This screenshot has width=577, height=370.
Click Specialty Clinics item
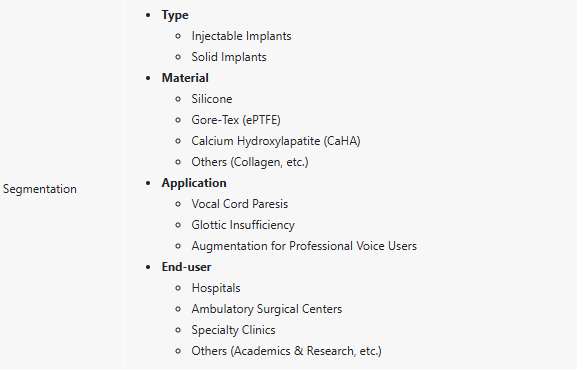click(x=233, y=330)
